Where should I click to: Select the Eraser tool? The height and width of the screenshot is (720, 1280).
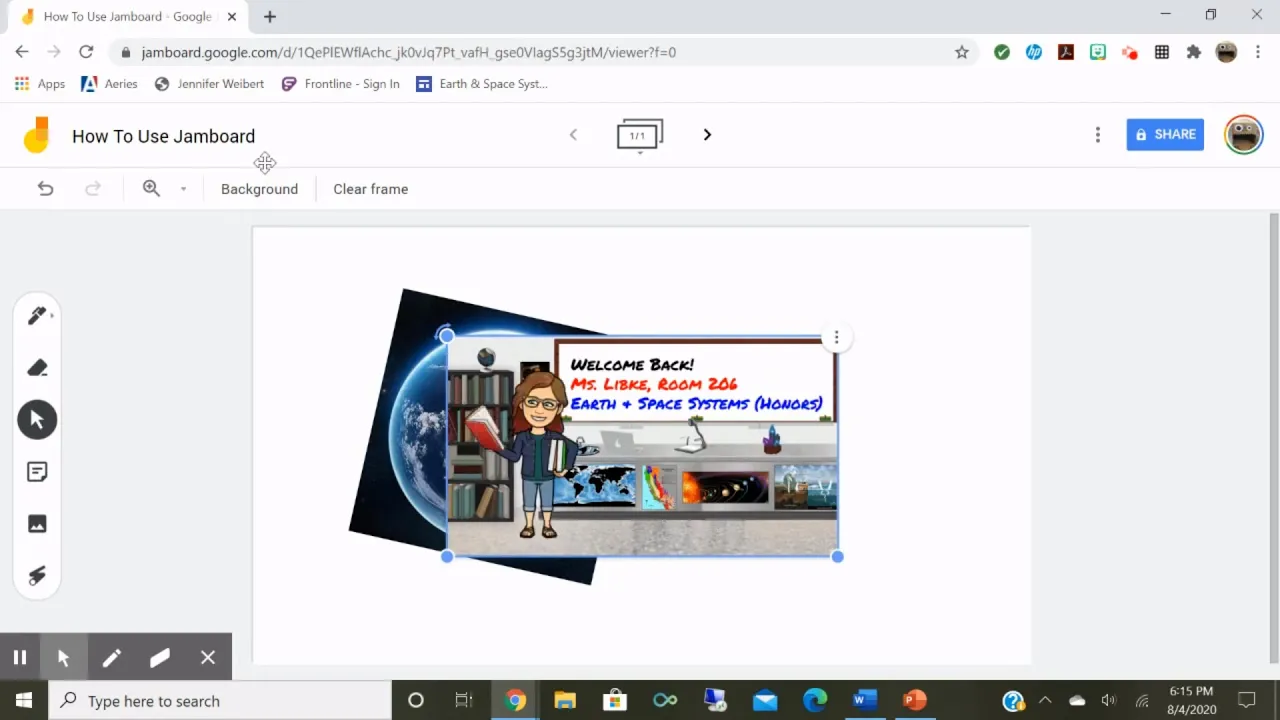pyautogui.click(x=37, y=368)
